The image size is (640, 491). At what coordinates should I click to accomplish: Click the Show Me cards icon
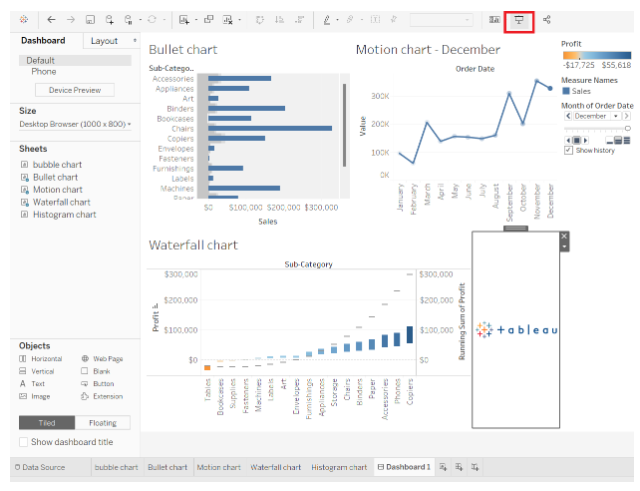pos(494,20)
